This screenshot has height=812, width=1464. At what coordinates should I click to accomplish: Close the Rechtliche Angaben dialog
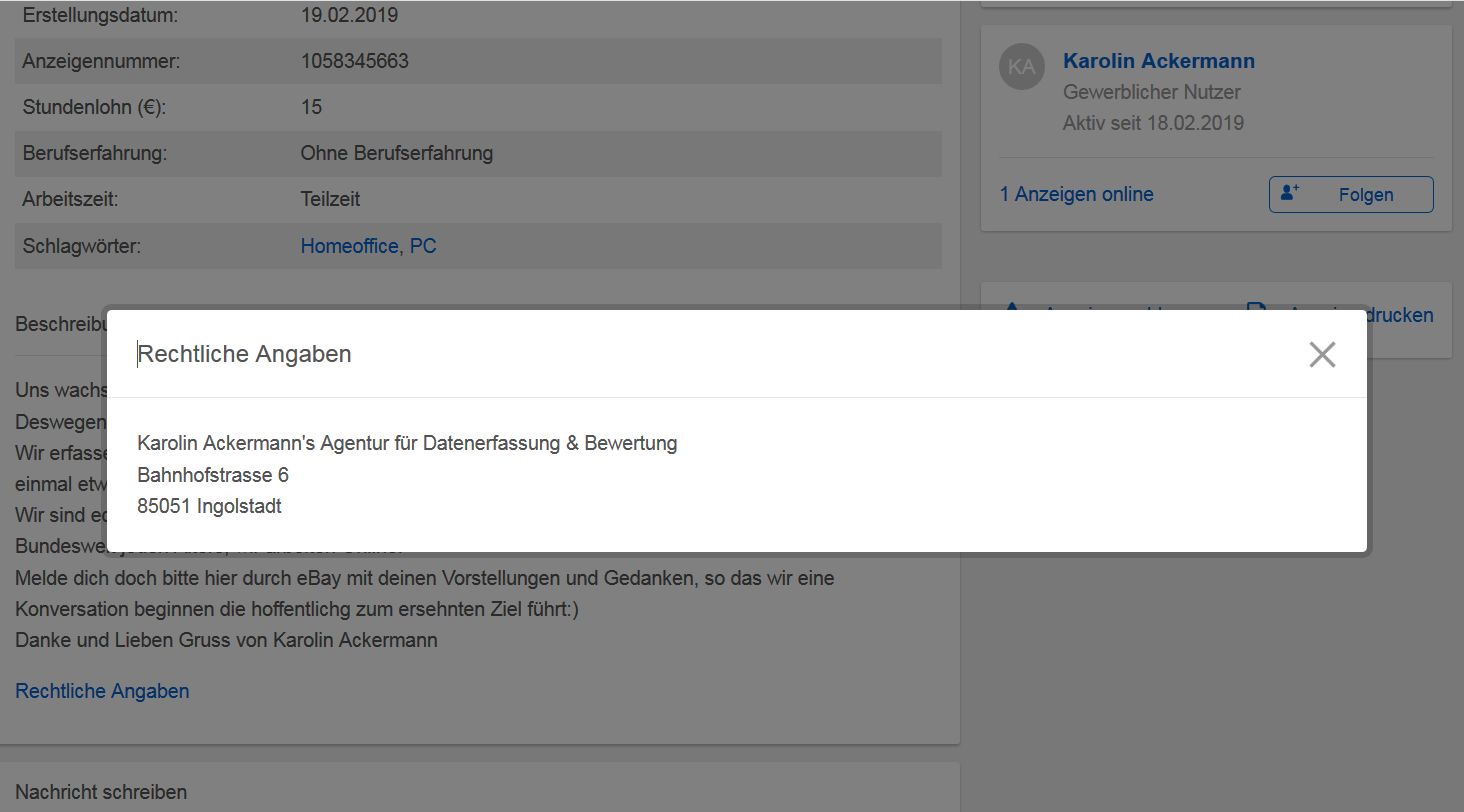[x=1322, y=354]
